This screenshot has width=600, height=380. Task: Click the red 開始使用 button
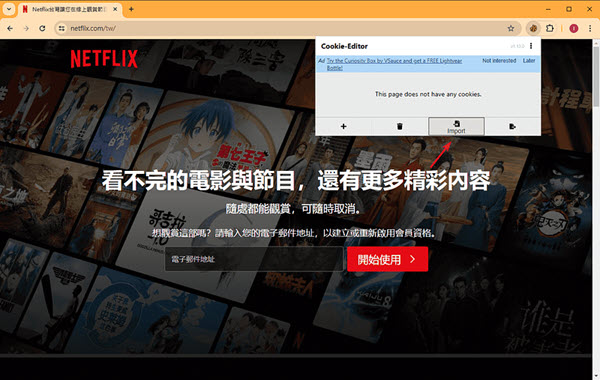(388, 259)
